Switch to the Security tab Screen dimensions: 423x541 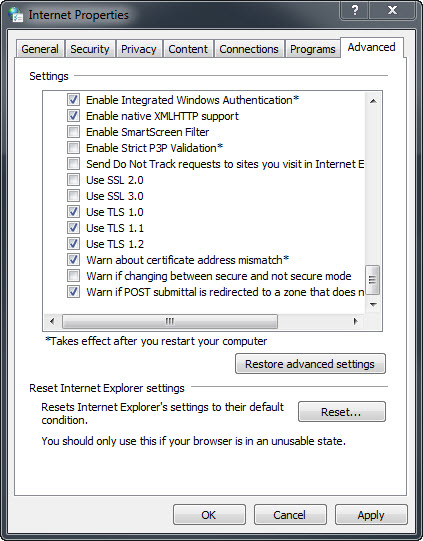90,49
